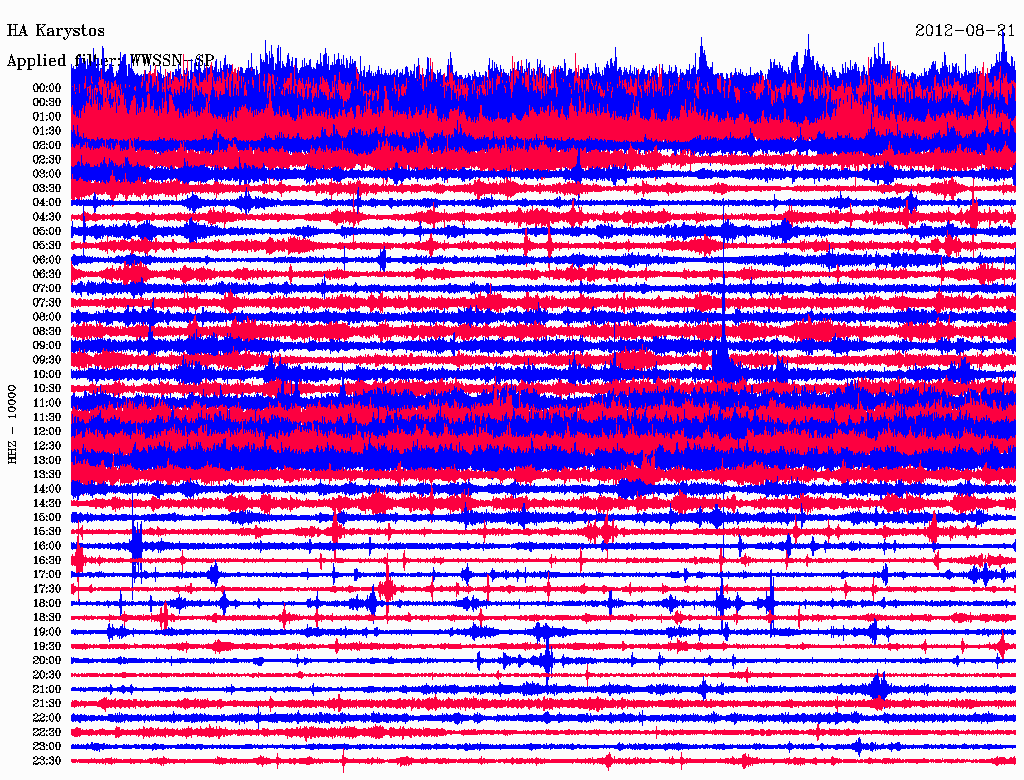Select the 05:00 time label
Screen dimensions: 1024x780
coord(46,231)
